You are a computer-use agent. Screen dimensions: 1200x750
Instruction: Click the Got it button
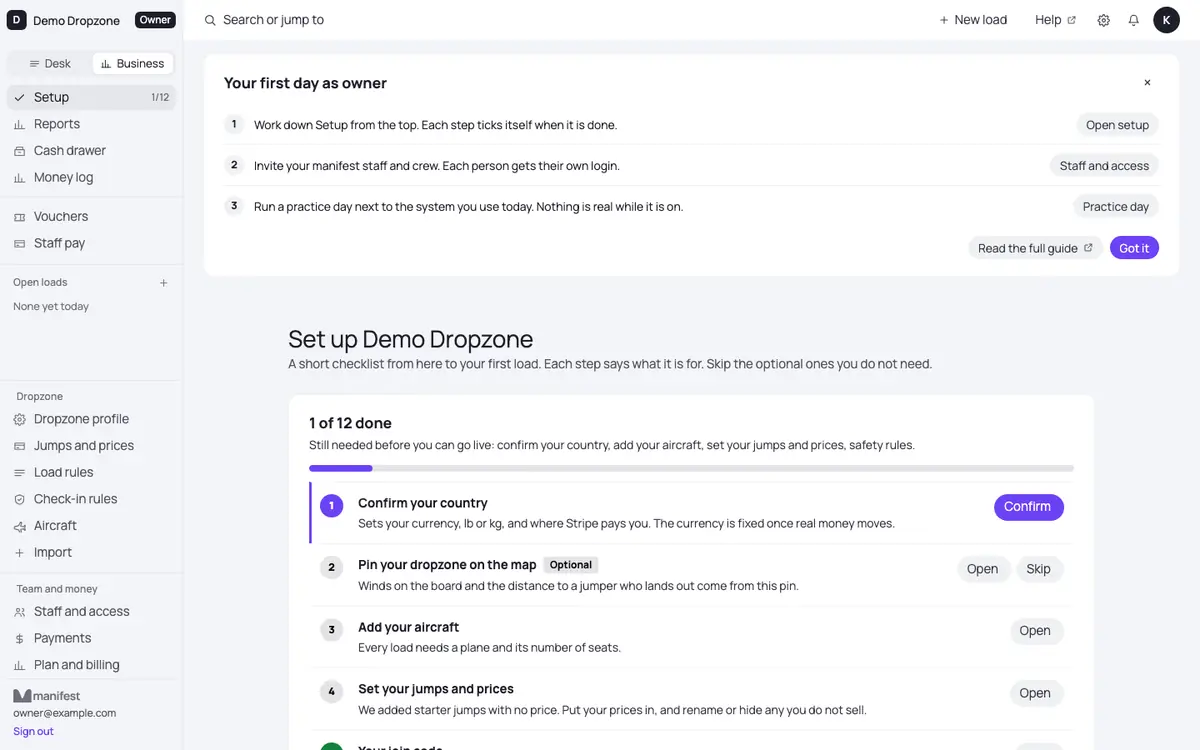click(x=1134, y=248)
